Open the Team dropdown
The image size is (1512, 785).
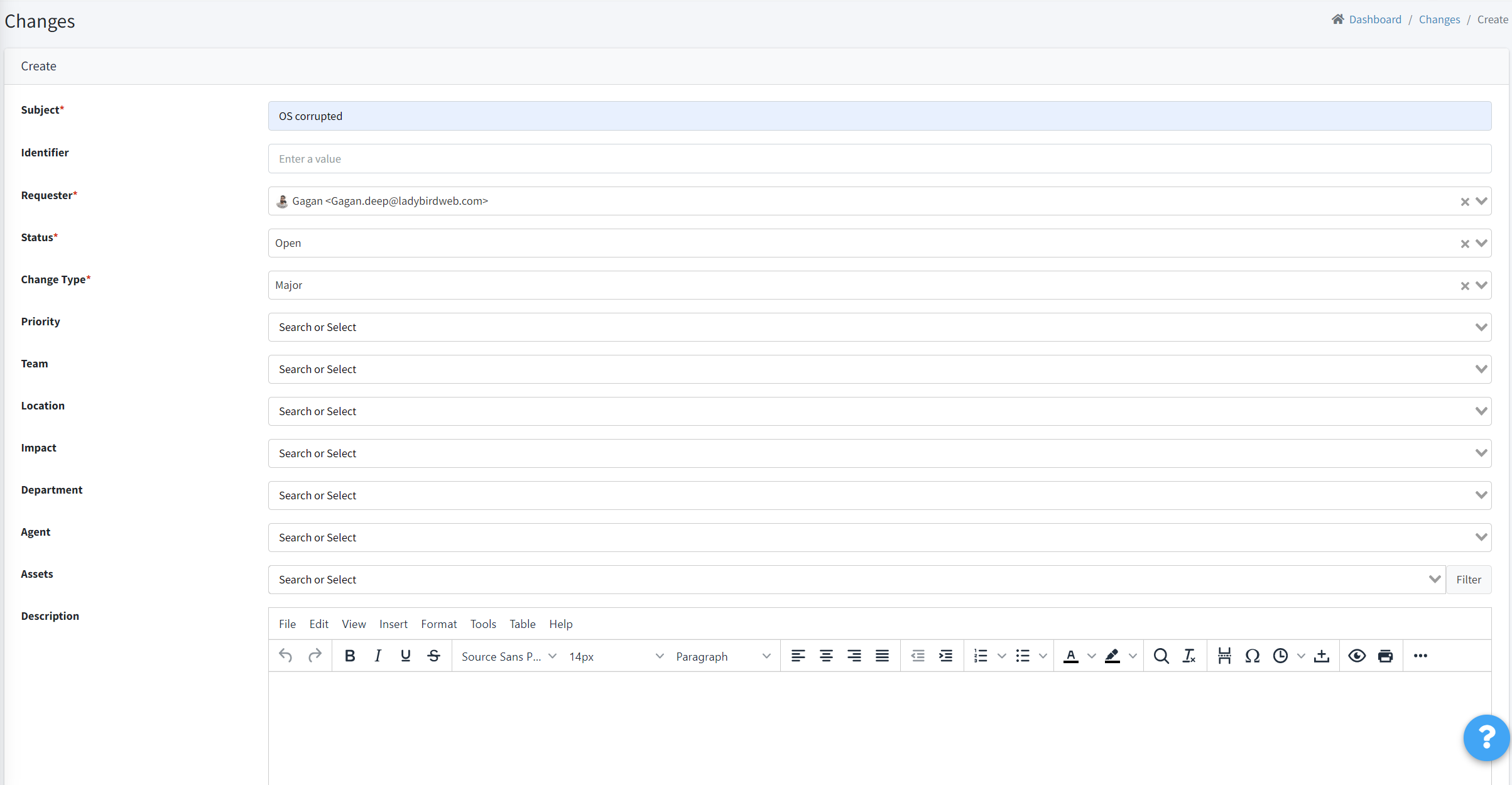coord(879,369)
